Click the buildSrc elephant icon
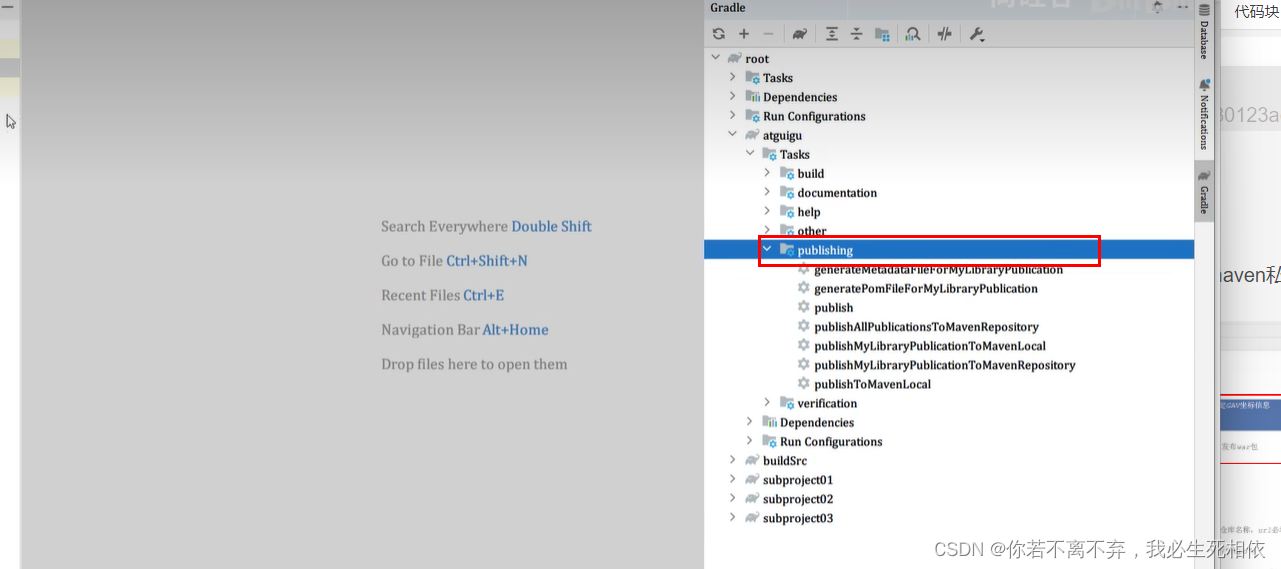The height and width of the screenshot is (569, 1281). [x=752, y=460]
